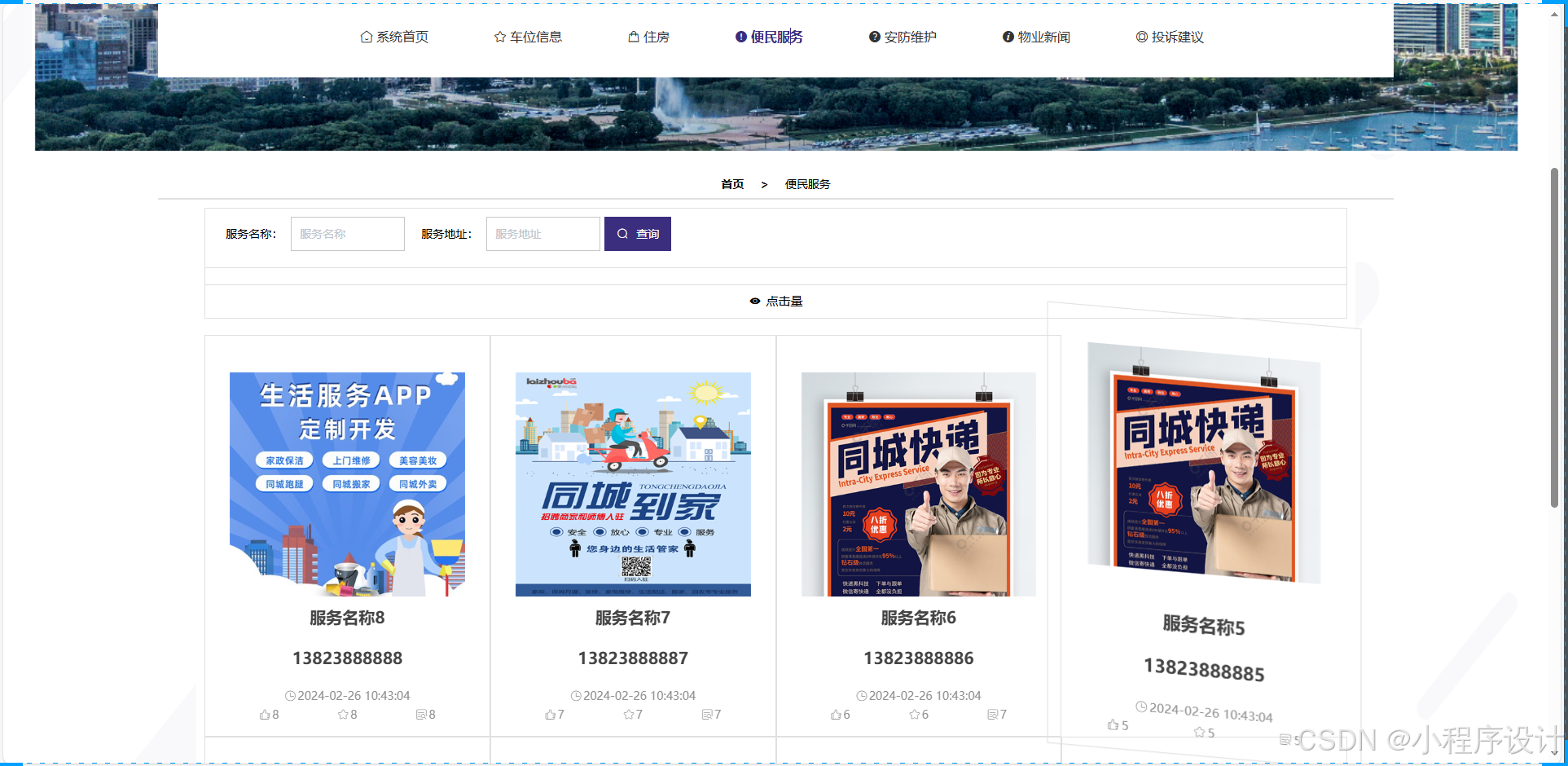Open the 投诉建议 menu item
The image size is (1568, 766).
1170,37
